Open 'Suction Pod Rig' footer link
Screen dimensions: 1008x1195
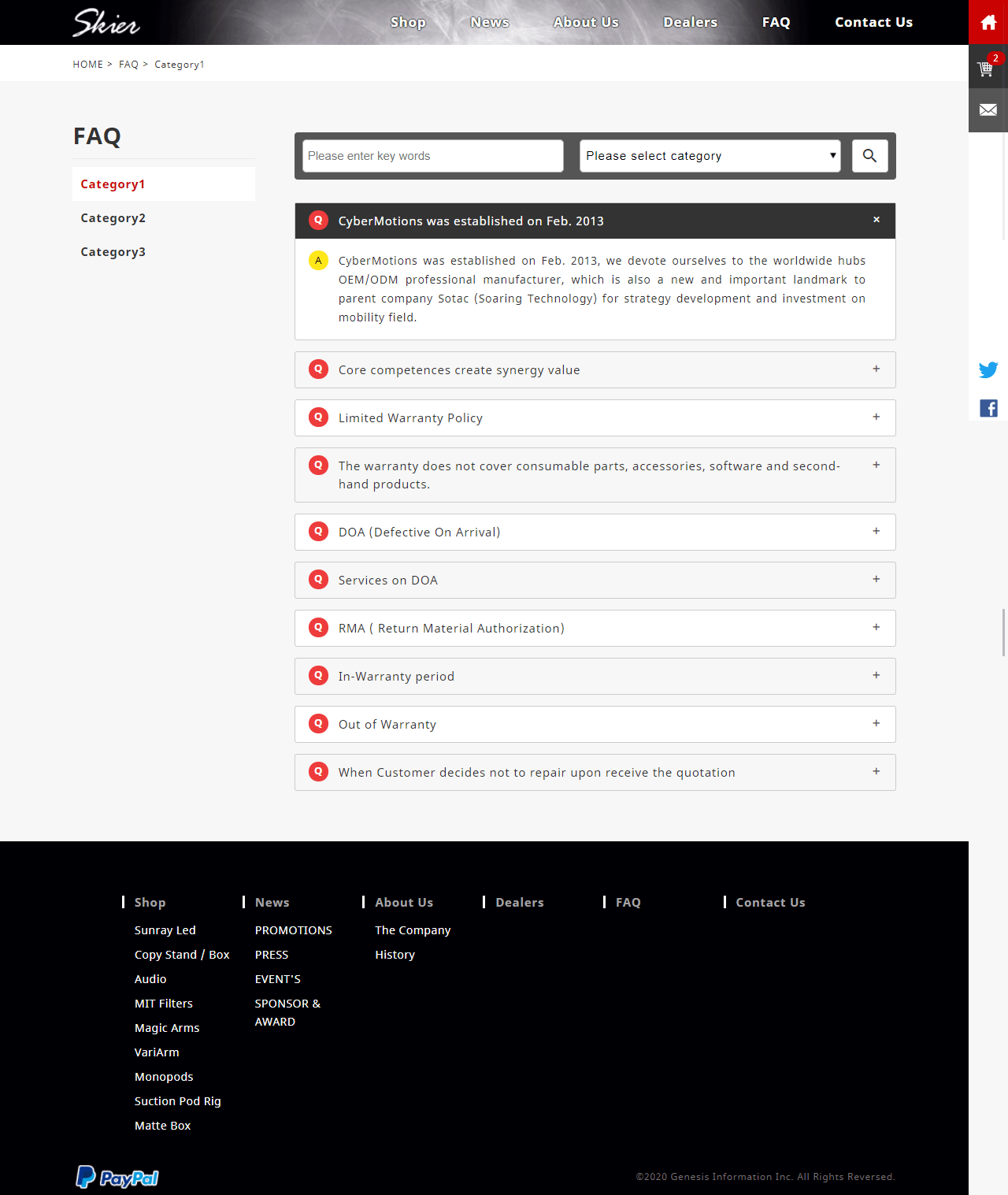pyautogui.click(x=177, y=1100)
